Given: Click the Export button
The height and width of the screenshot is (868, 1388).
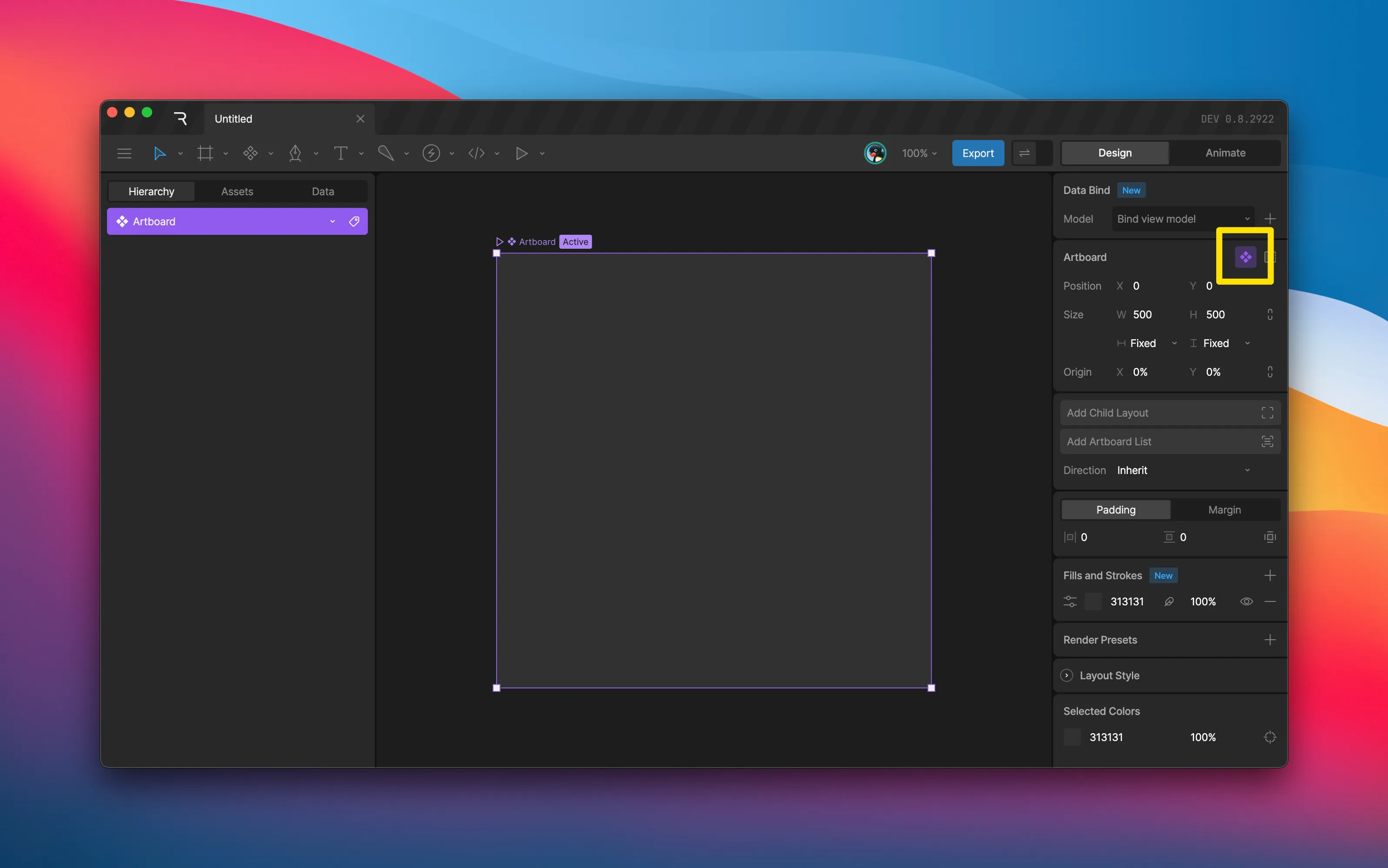Looking at the screenshot, I should pos(978,153).
